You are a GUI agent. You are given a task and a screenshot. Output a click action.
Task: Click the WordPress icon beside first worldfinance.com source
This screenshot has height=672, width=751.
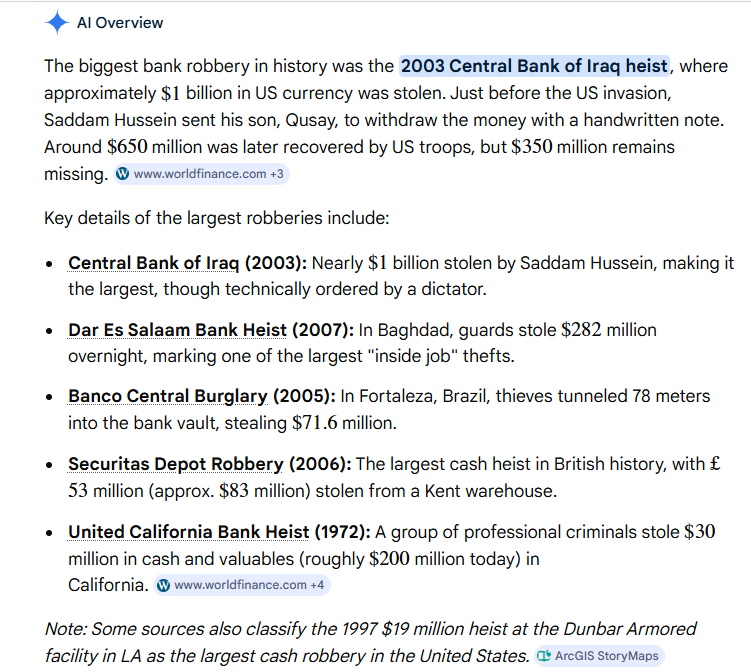123,174
